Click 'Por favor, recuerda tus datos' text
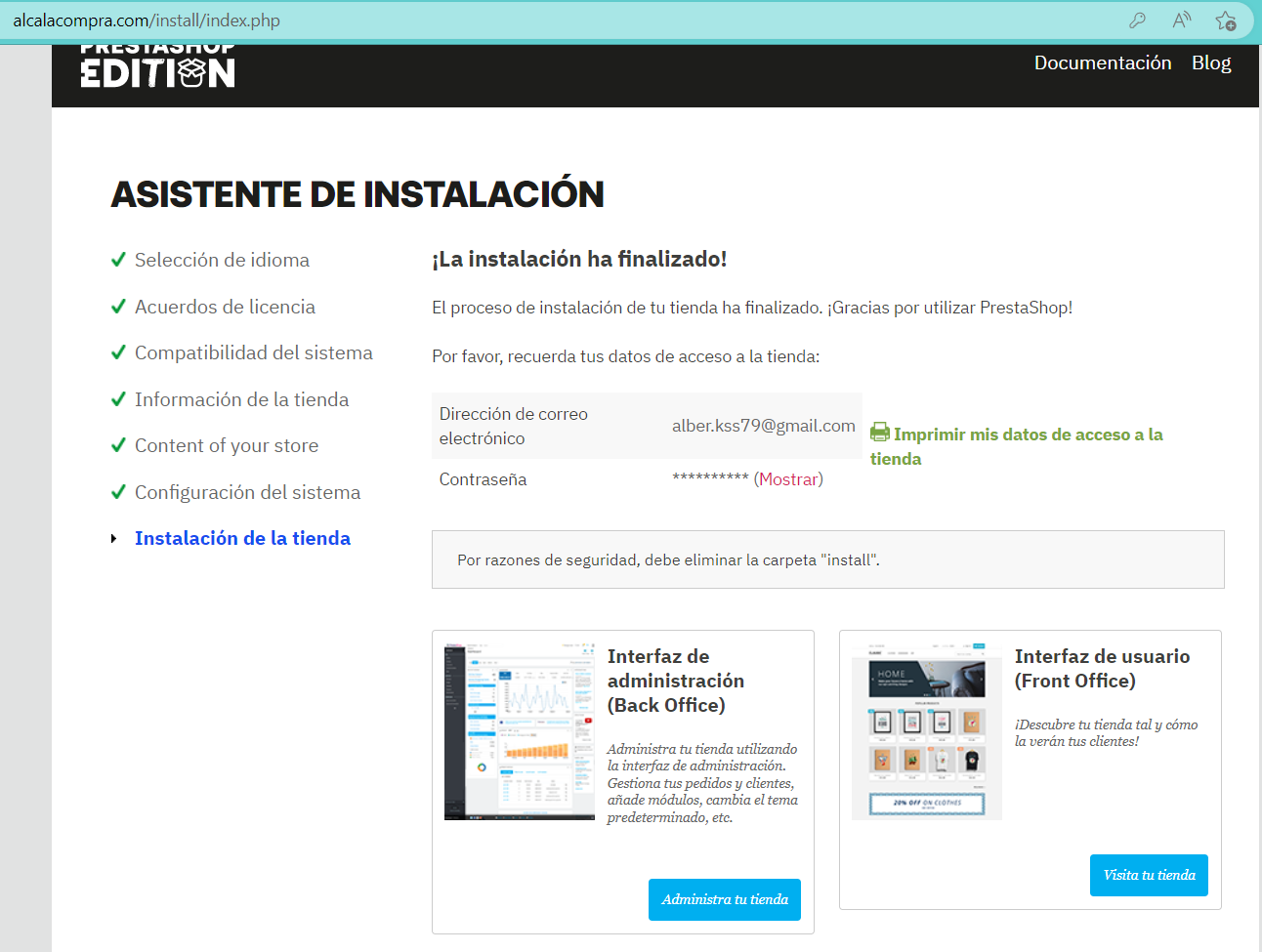This screenshot has width=1262, height=952. (625, 356)
